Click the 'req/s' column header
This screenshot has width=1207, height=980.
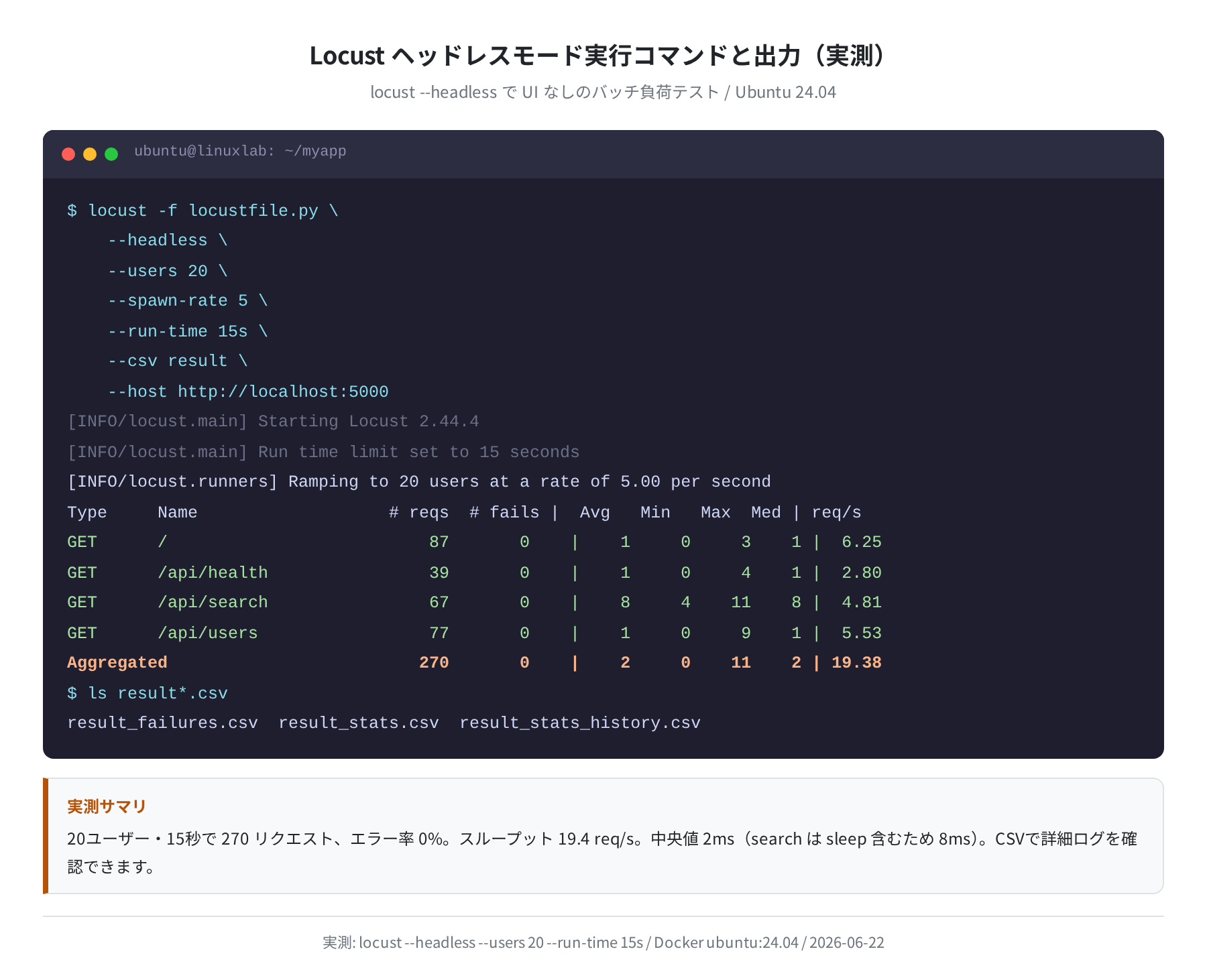click(x=836, y=512)
